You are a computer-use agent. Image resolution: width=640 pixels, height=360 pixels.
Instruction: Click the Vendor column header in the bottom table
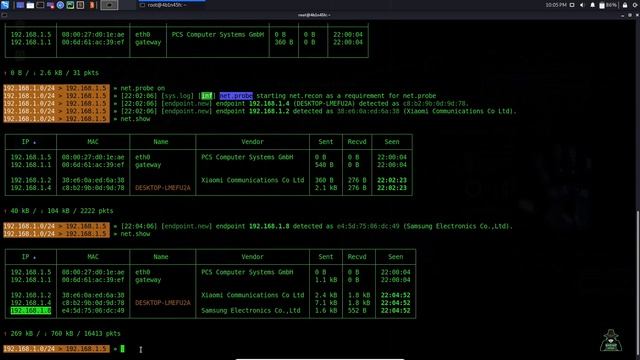[252, 257]
